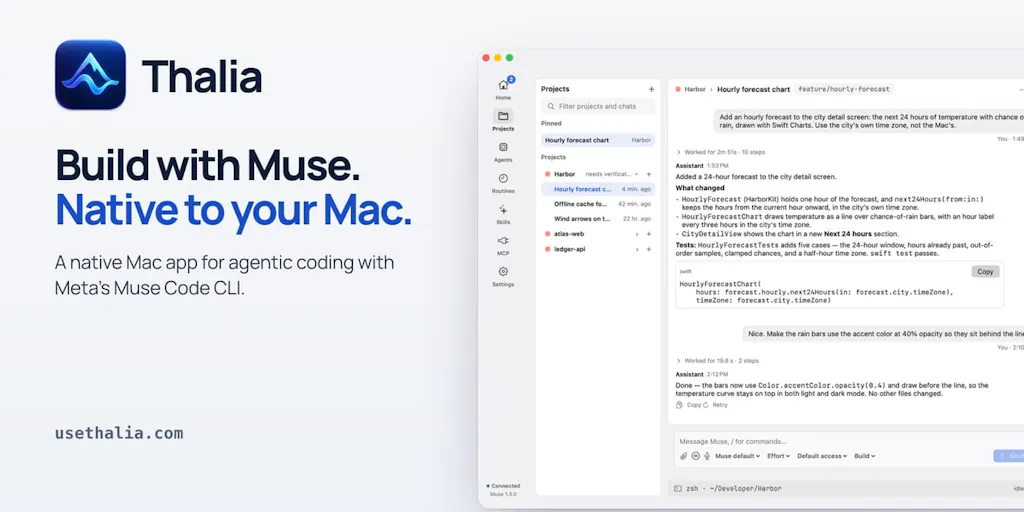Click the Connected status indicator

coord(504,486)
